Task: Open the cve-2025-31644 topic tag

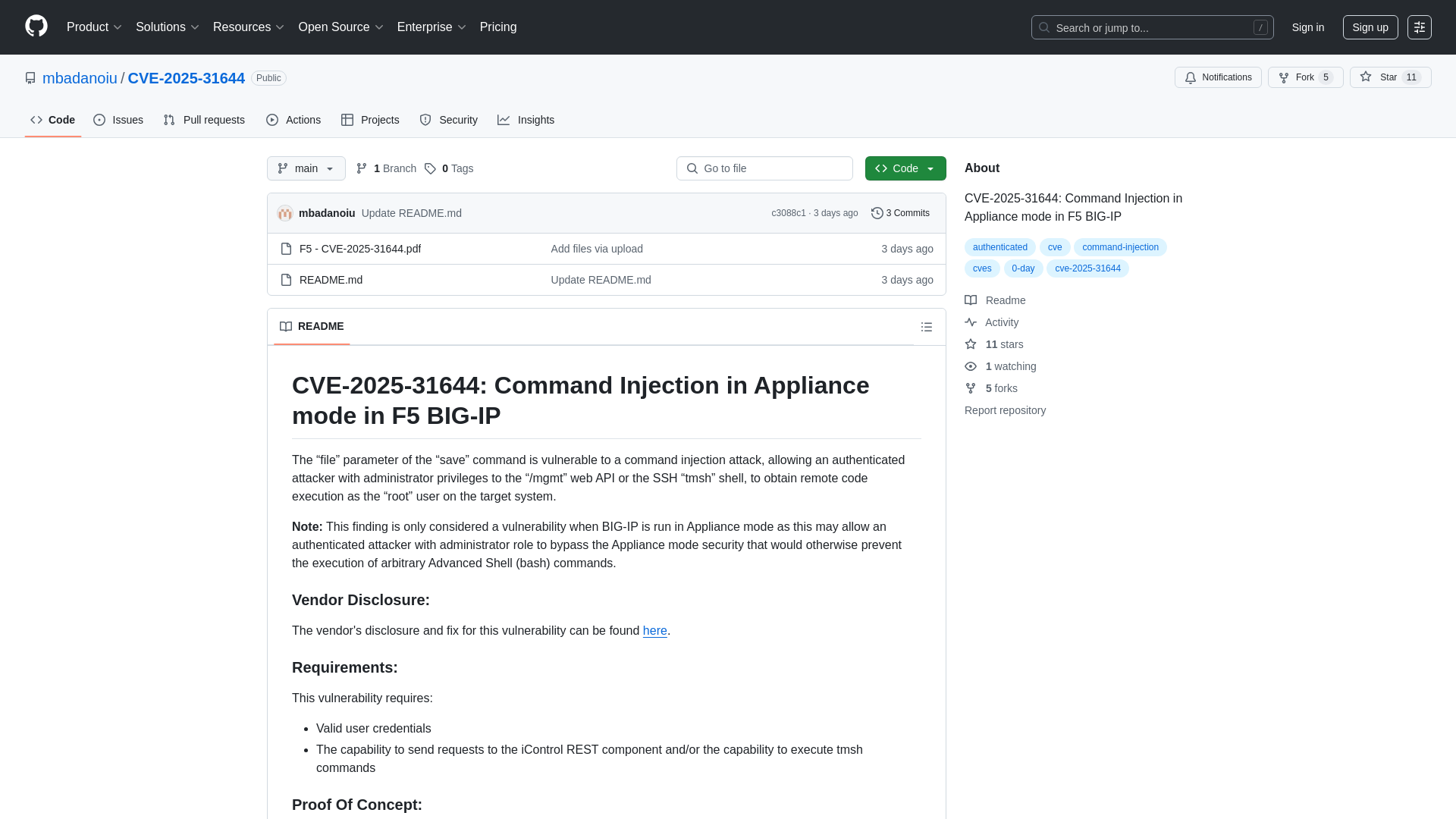Action: click(x=1087, y=268)
